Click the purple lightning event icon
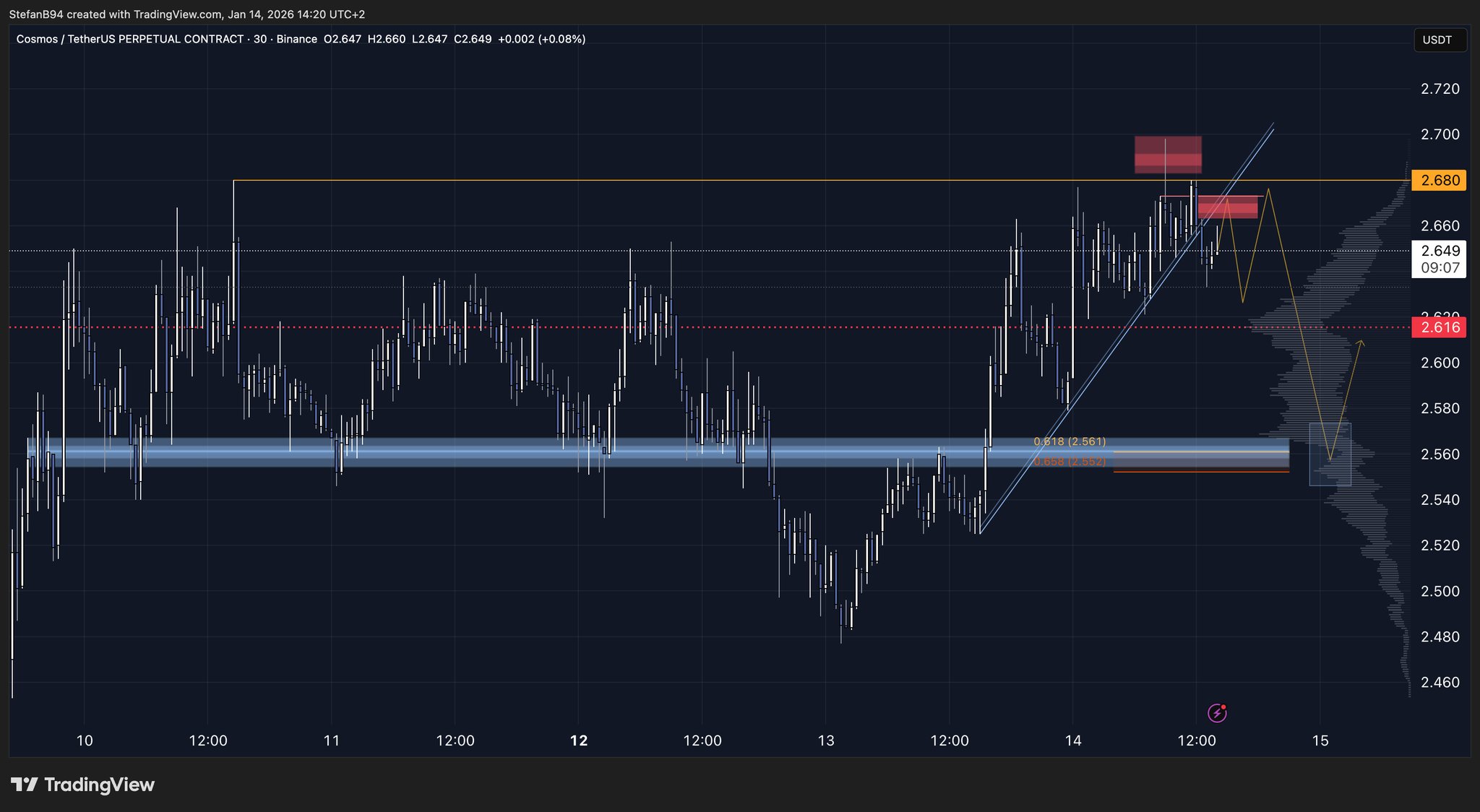The width and height of the screenshot is (1480, 812). pos(1217,714)
